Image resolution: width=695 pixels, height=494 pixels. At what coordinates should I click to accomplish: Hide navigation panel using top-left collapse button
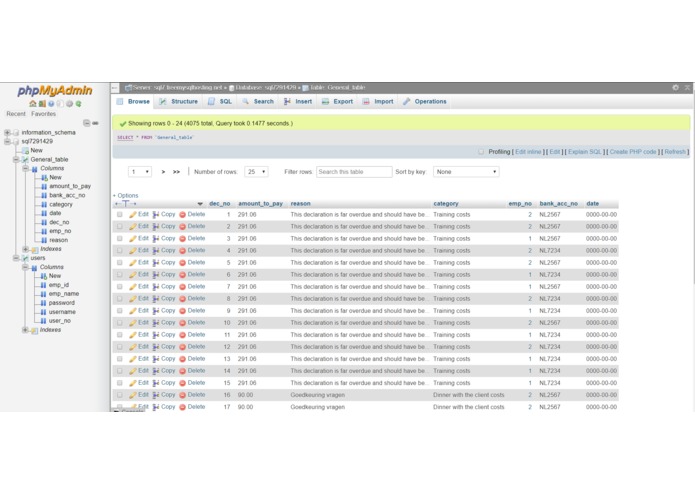114,88
